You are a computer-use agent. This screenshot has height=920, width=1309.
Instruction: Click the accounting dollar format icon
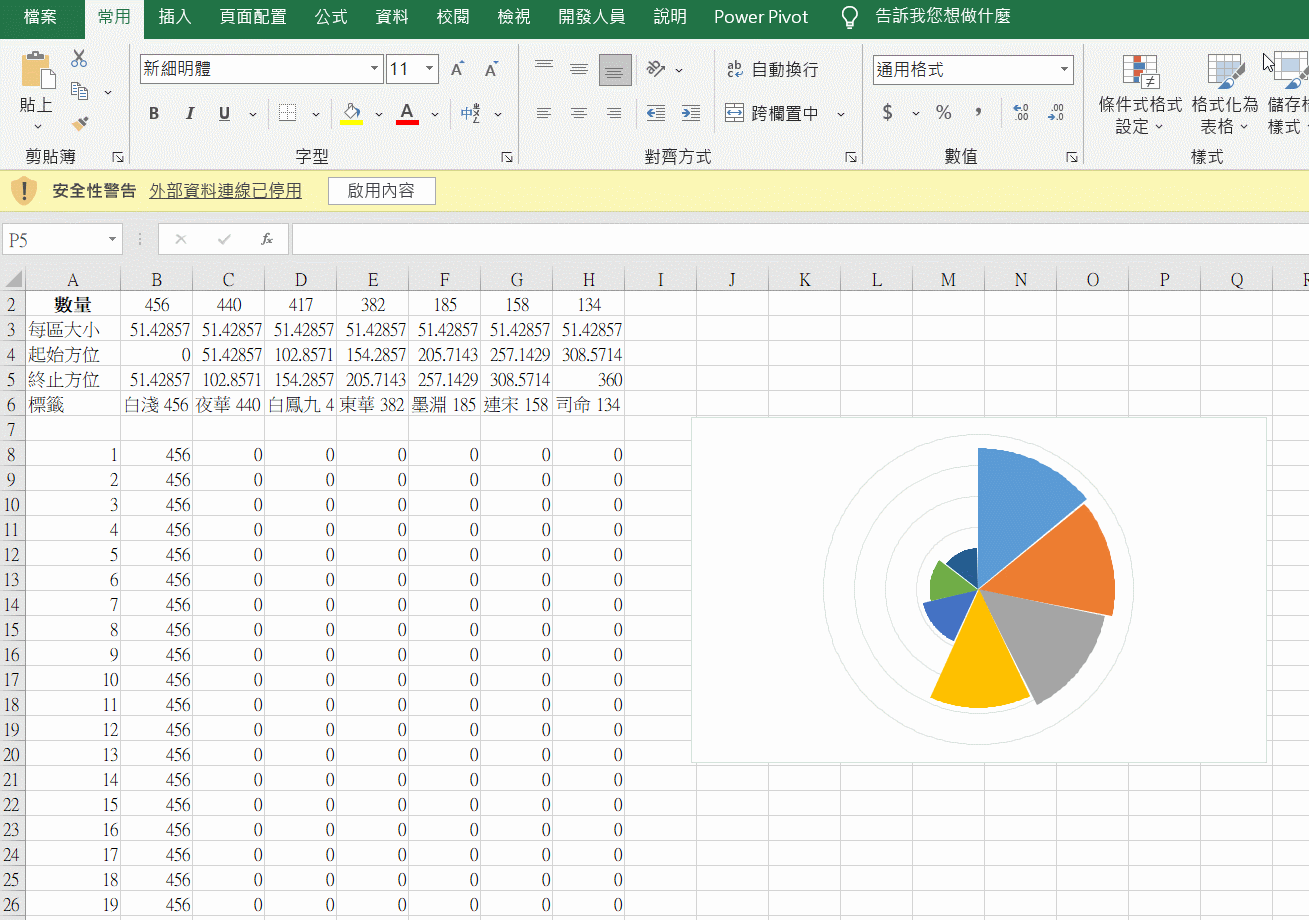point(887,113)
